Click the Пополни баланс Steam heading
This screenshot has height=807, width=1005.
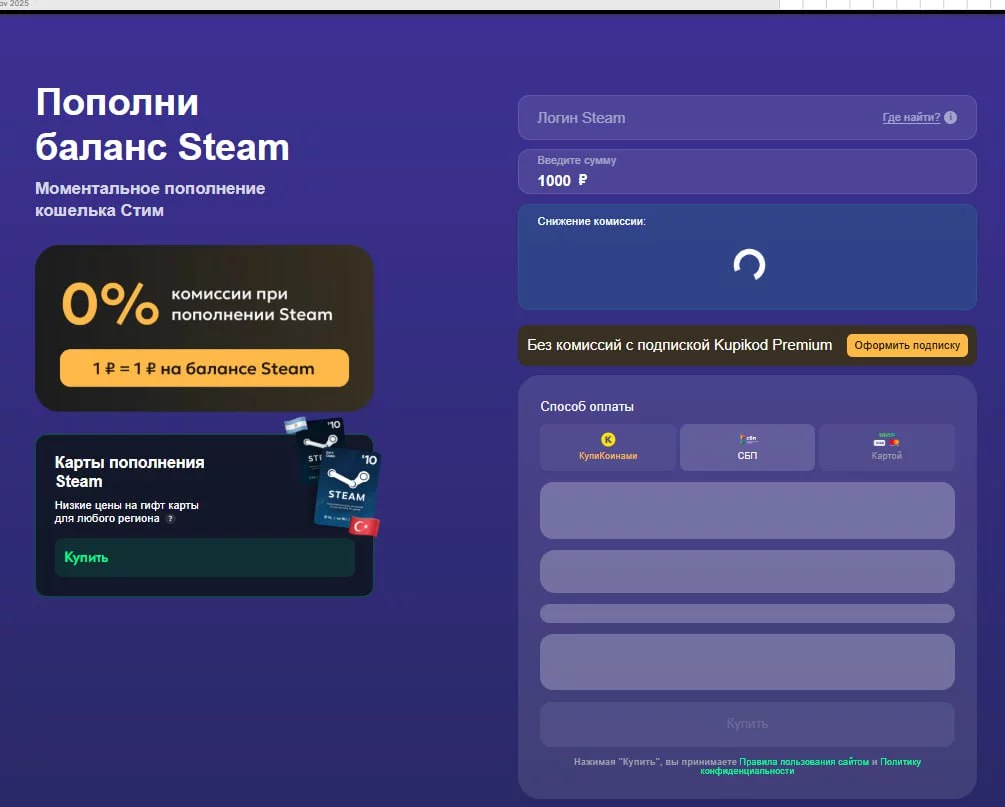tap(162, 124)
